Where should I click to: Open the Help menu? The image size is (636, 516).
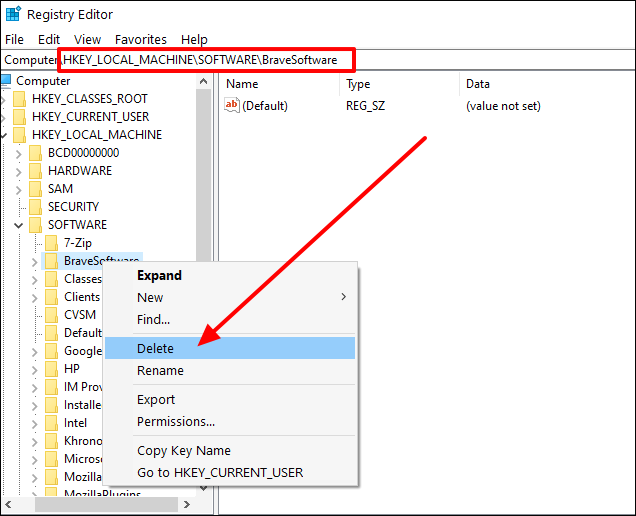(x=194, y=39)
